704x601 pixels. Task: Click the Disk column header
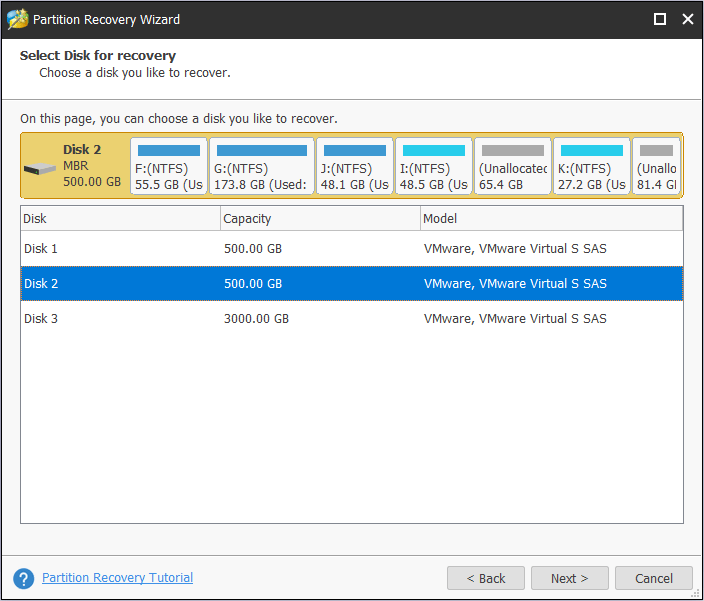tap(120, 219)
